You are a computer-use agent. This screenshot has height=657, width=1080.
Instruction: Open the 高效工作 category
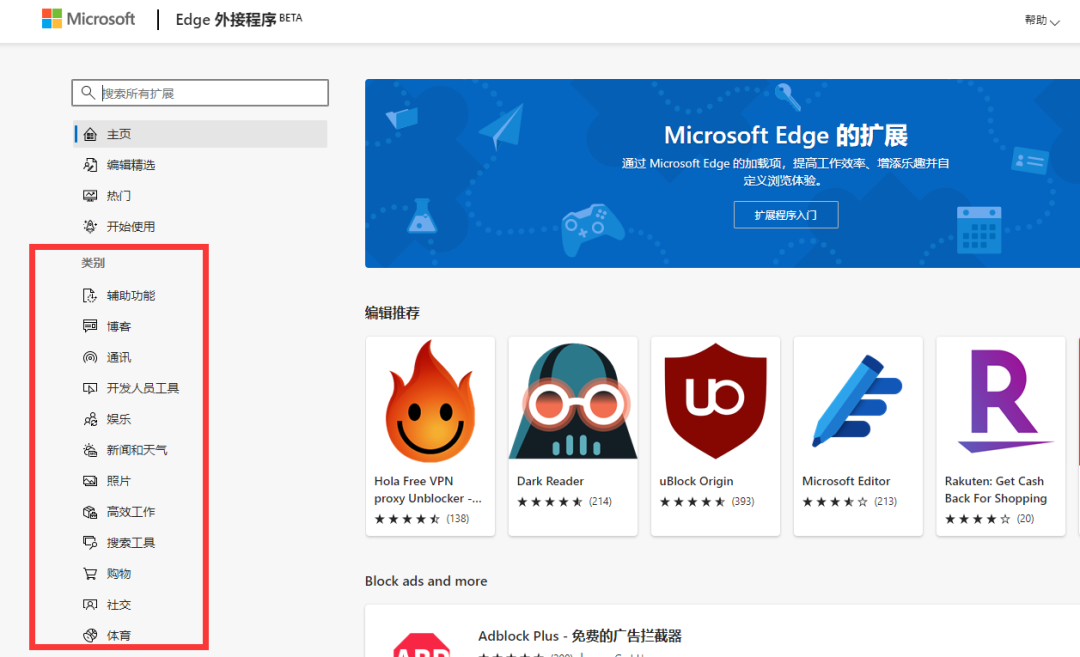(131, 512)
